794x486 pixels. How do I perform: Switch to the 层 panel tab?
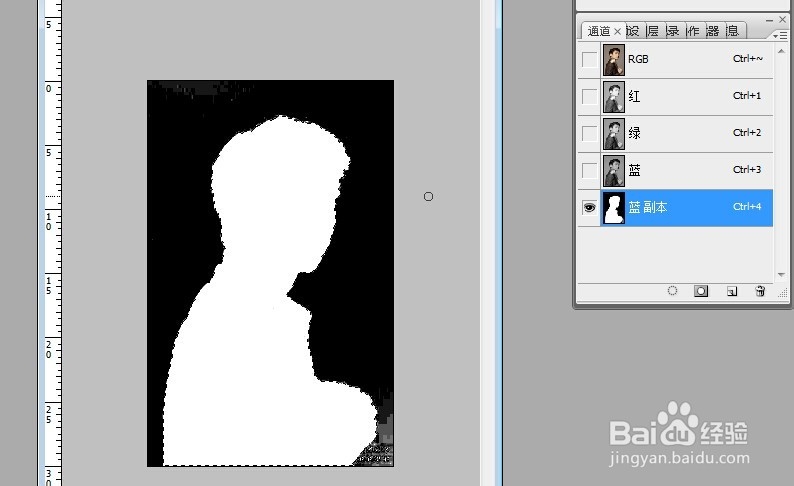[653, 31]
